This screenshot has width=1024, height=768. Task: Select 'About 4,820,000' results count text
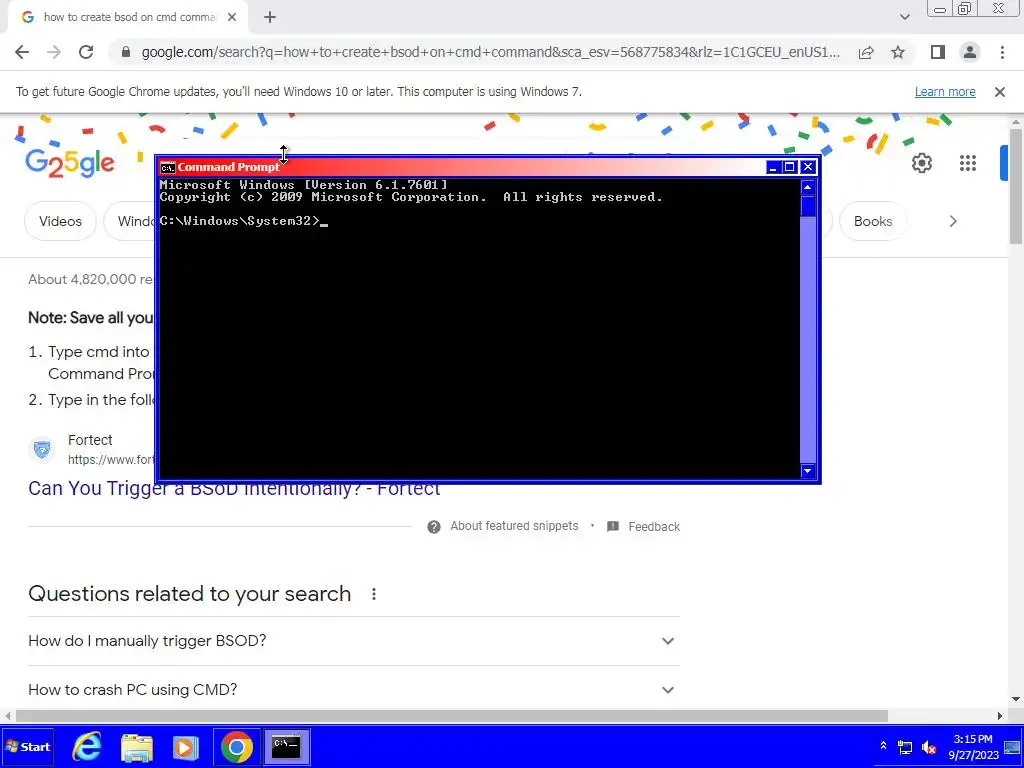point(90,280)
